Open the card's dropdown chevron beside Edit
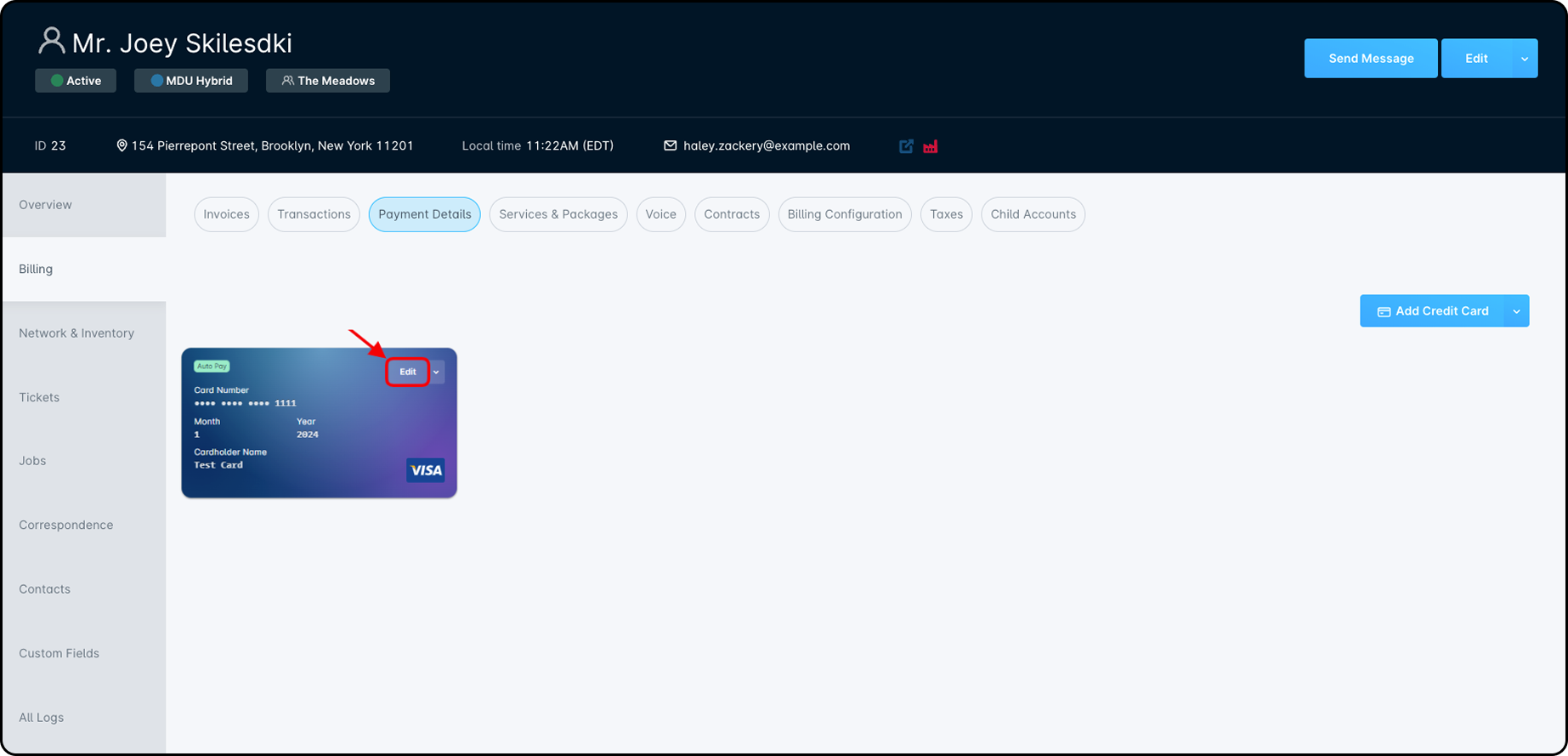 pos(437,372)
